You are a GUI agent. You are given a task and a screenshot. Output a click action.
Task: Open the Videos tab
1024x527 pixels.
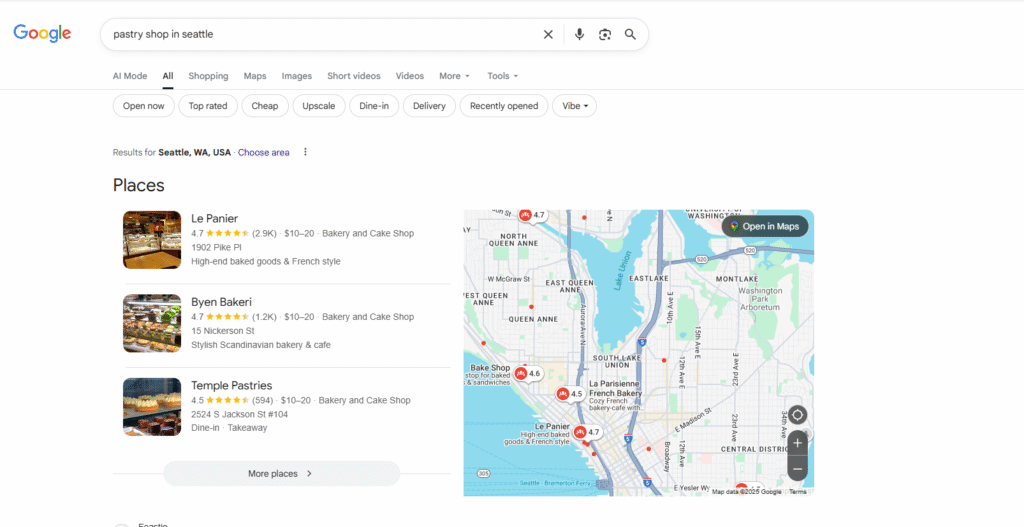point(409,76)
